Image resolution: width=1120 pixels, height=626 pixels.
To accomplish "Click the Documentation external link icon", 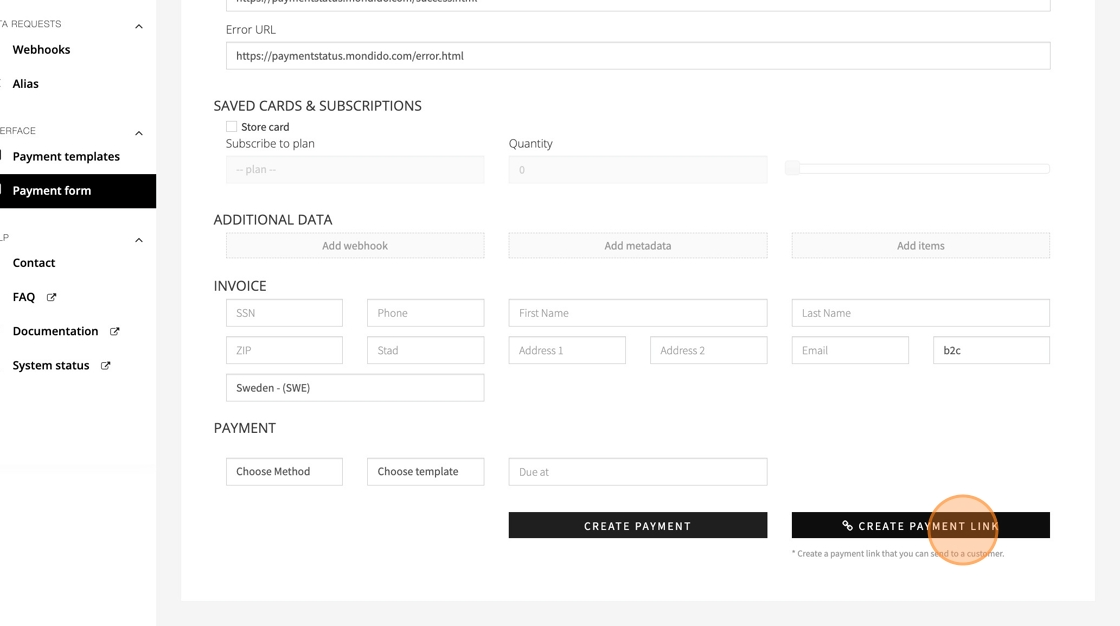I will pos(114,331).
